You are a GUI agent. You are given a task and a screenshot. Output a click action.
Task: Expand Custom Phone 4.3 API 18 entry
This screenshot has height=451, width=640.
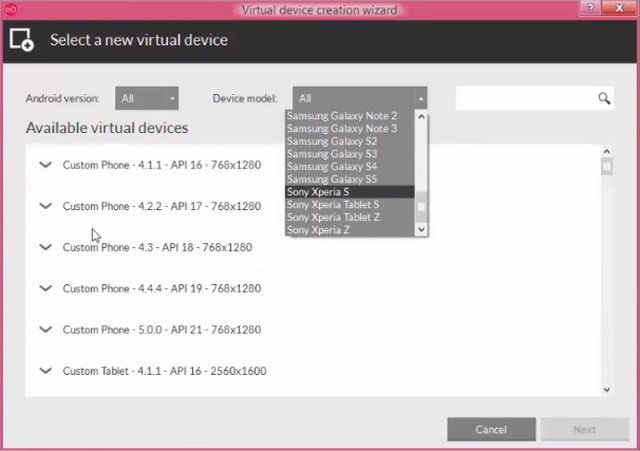(x=46, y=247)
